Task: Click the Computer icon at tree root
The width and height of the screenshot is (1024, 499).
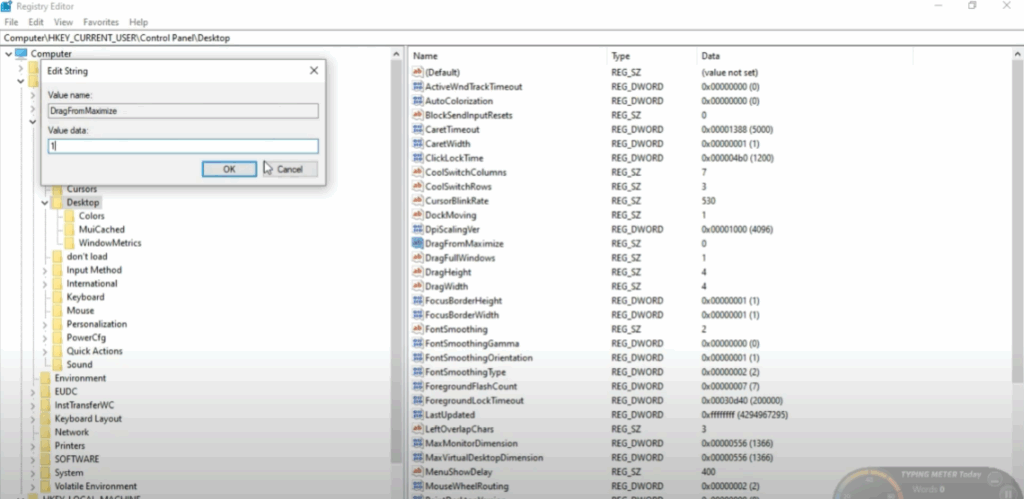Action: (21, 54)
